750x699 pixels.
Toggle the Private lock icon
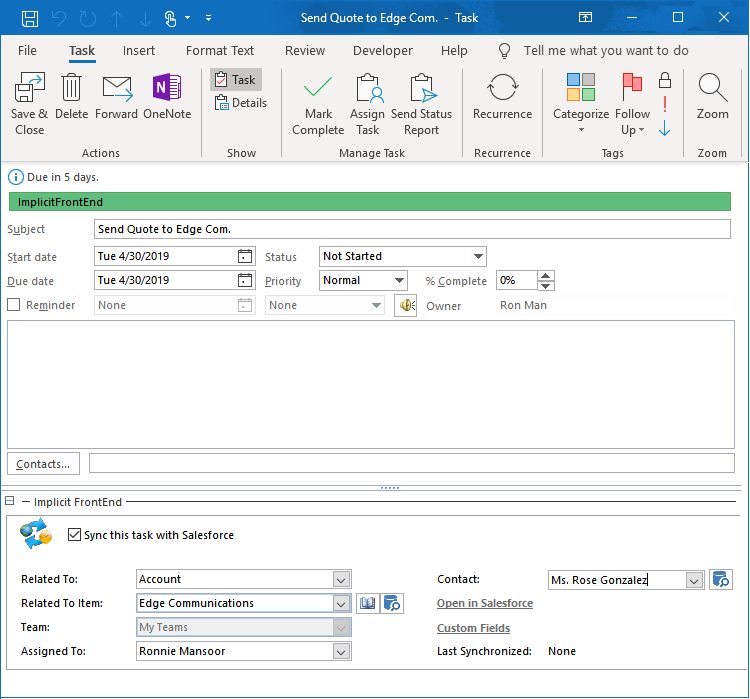[x=664, y=80]
